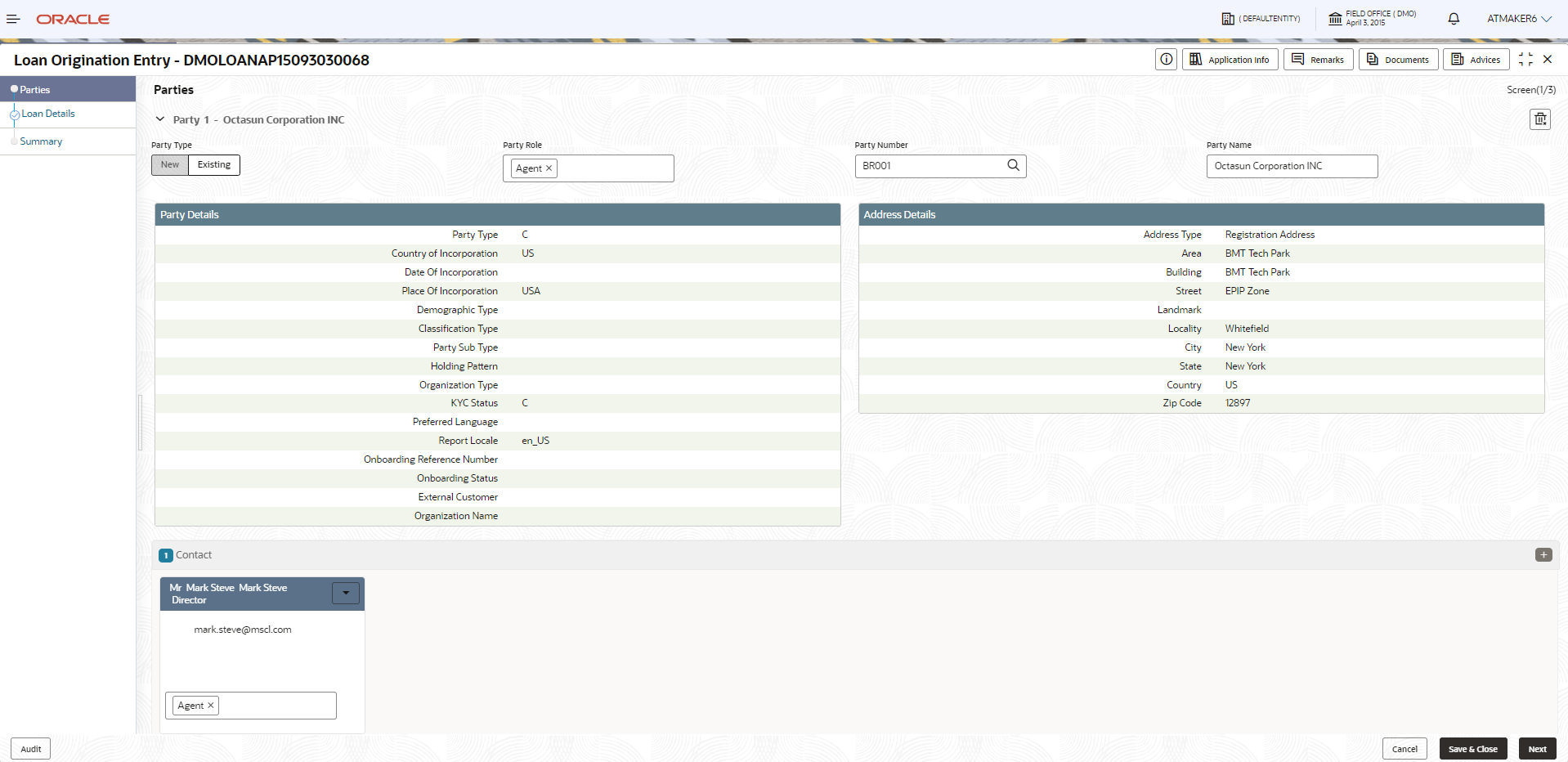Select the Parties step
This screenshot has height=762, width=1568.
(68, 89)
